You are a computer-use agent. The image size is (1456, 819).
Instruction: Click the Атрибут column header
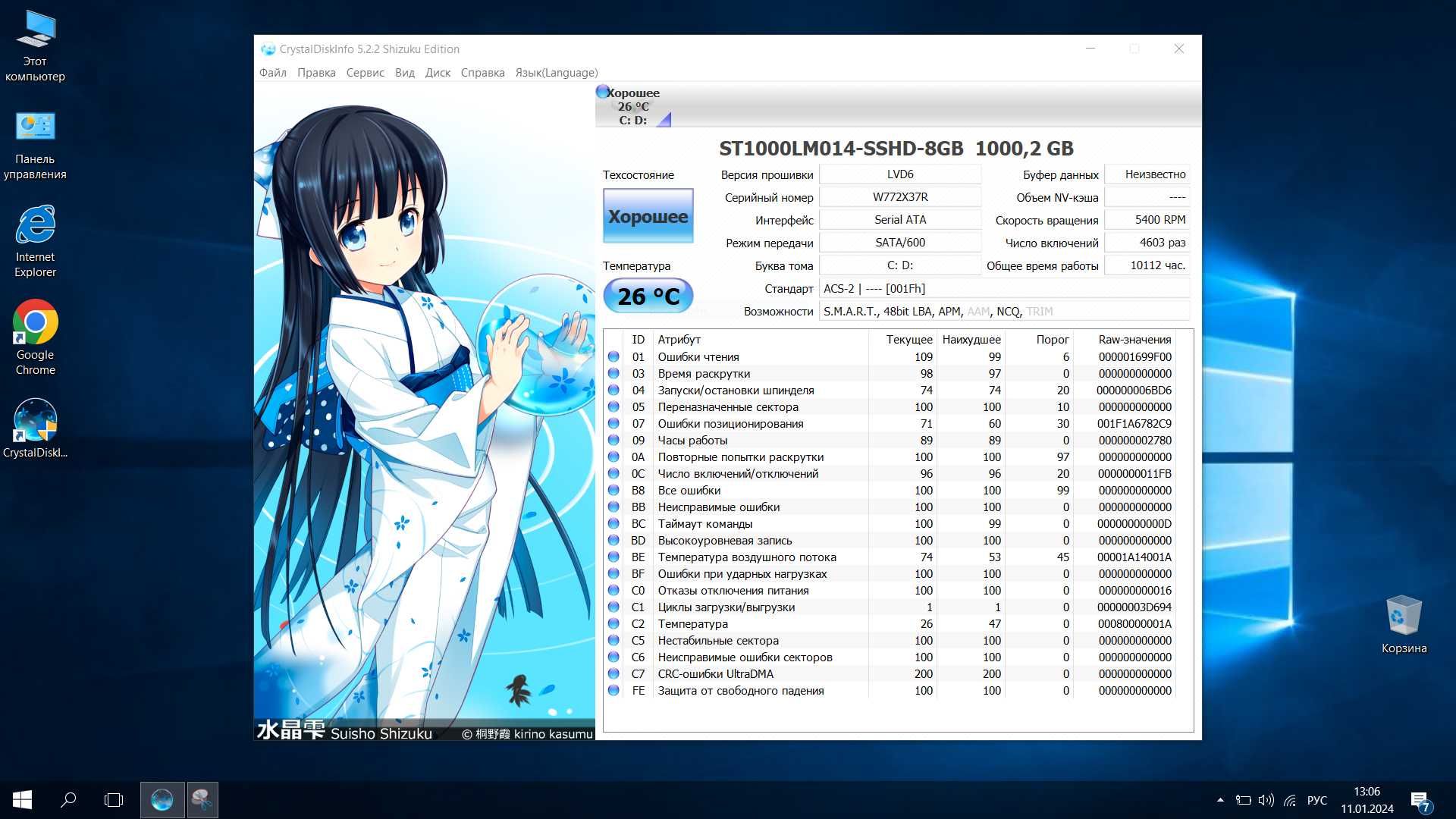click(x=760, y=340)
